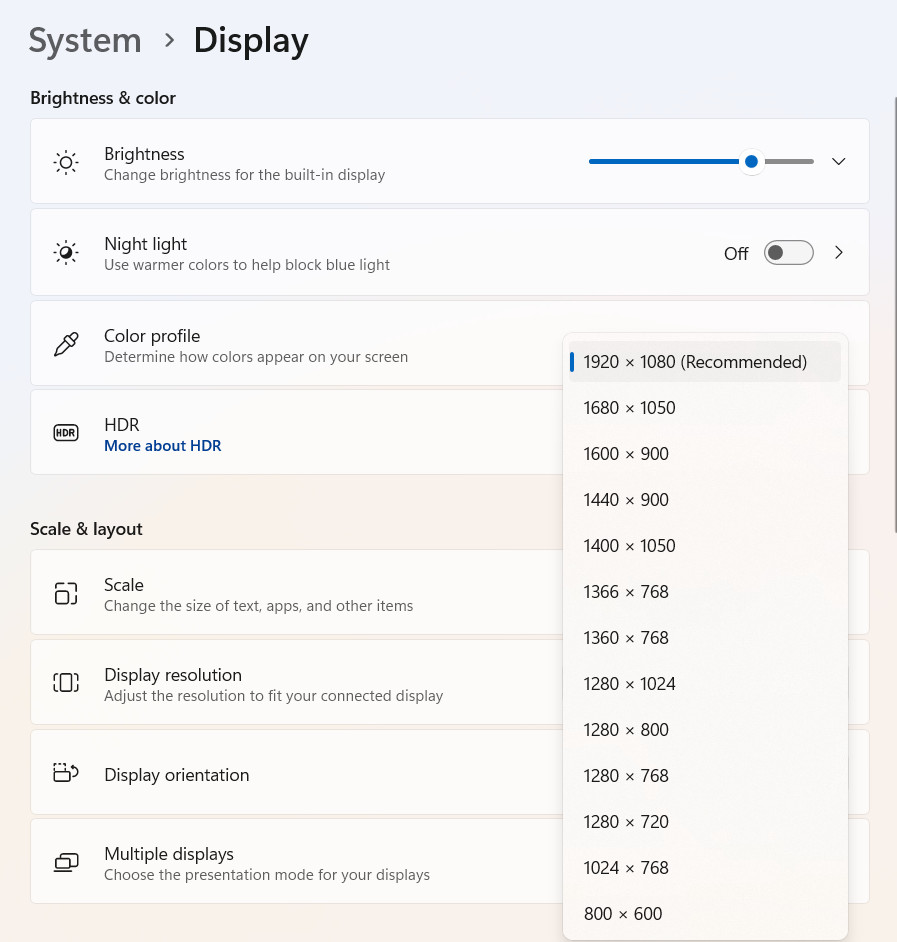Open the More about HDR link

(x=163, y=446)
